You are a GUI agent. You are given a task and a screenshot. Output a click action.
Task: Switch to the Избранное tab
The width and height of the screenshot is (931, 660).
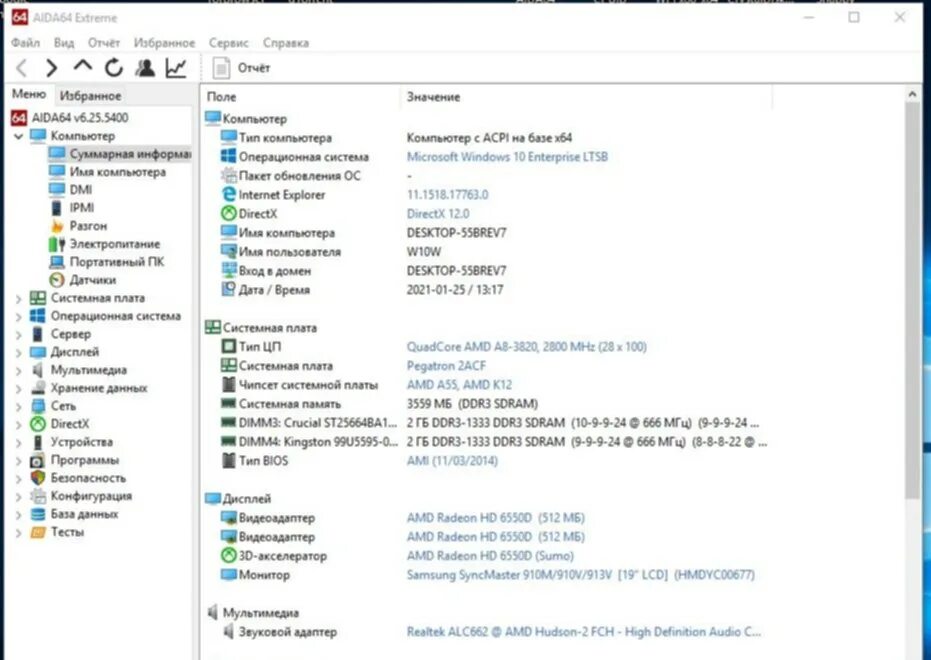(x=90, y=96)
